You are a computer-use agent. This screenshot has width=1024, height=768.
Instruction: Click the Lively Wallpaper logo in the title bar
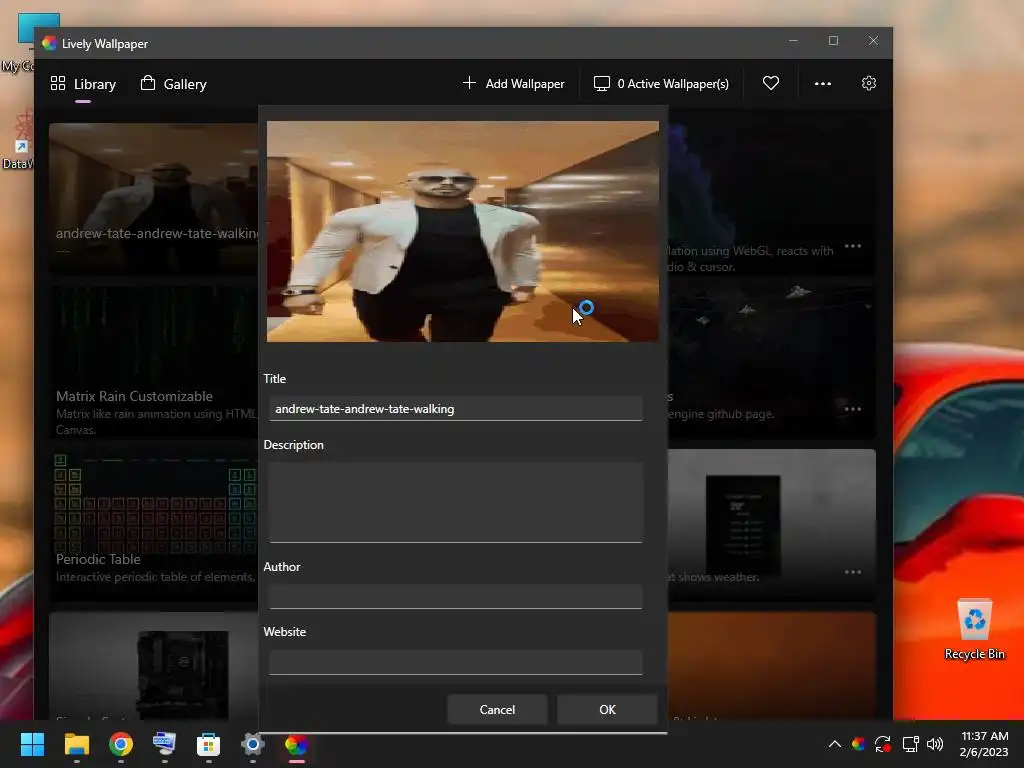pyautogui.click(x=50, y=43)
